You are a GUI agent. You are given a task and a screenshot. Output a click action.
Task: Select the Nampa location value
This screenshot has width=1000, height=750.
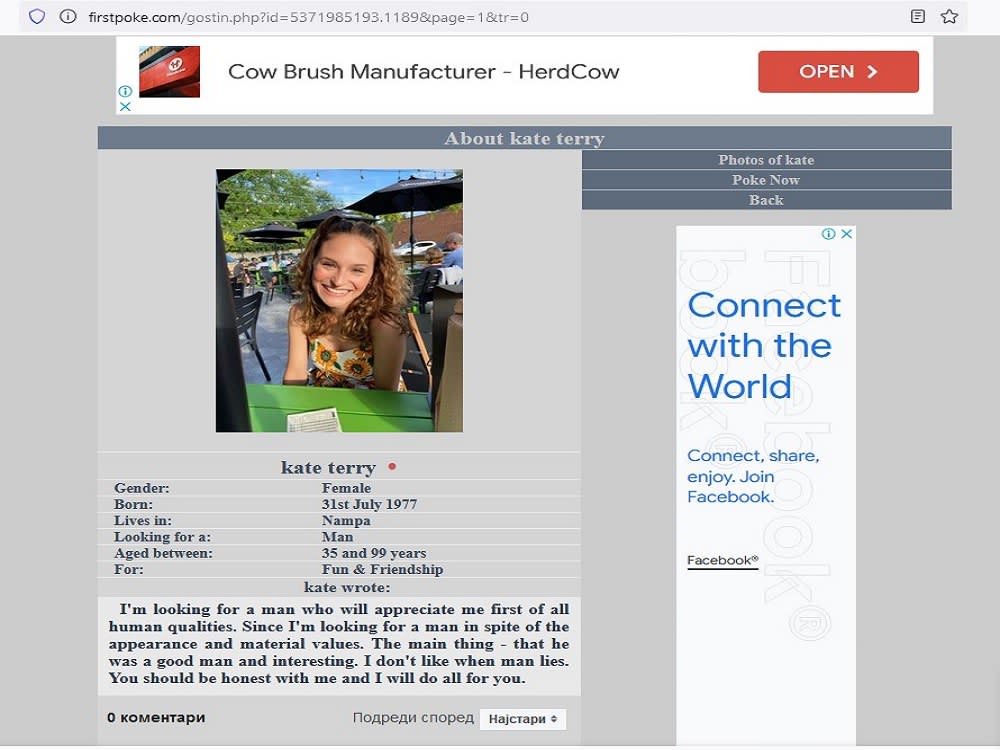click(346, 521)
